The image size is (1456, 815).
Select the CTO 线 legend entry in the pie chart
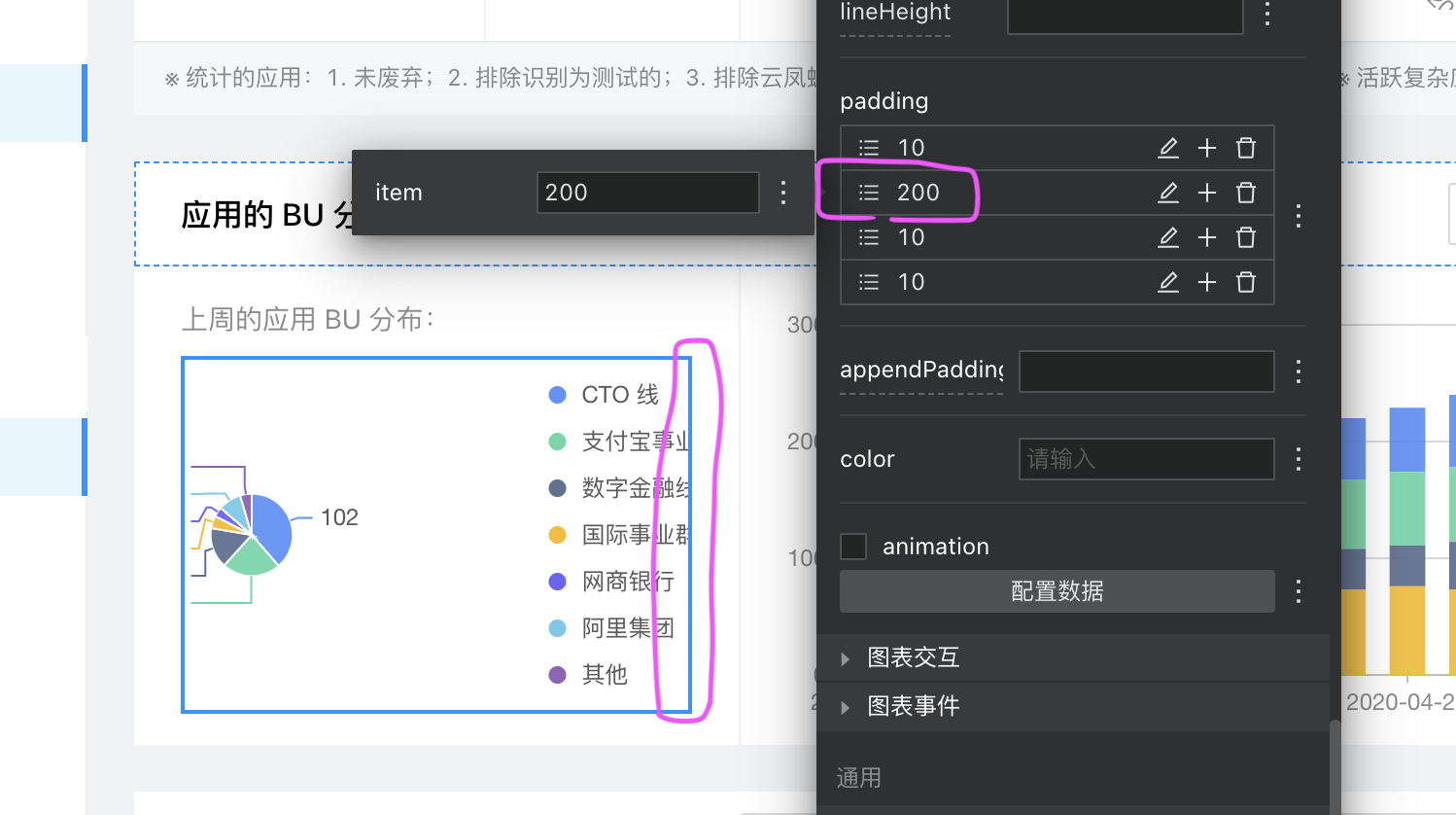click(x=619, y=394)
